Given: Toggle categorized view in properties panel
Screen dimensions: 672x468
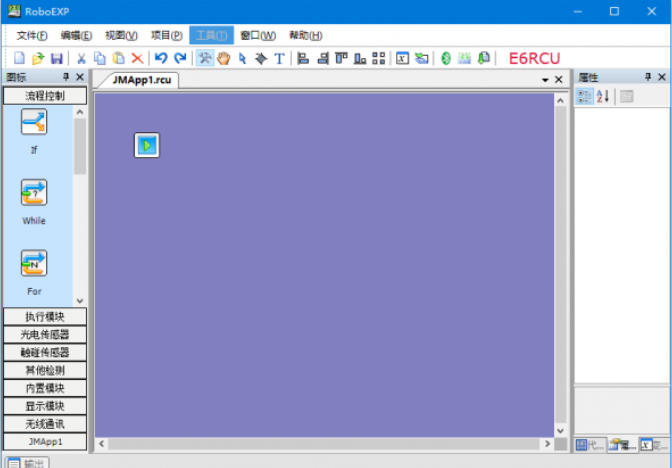Looking at the screenshot, I should pos(585,96).
